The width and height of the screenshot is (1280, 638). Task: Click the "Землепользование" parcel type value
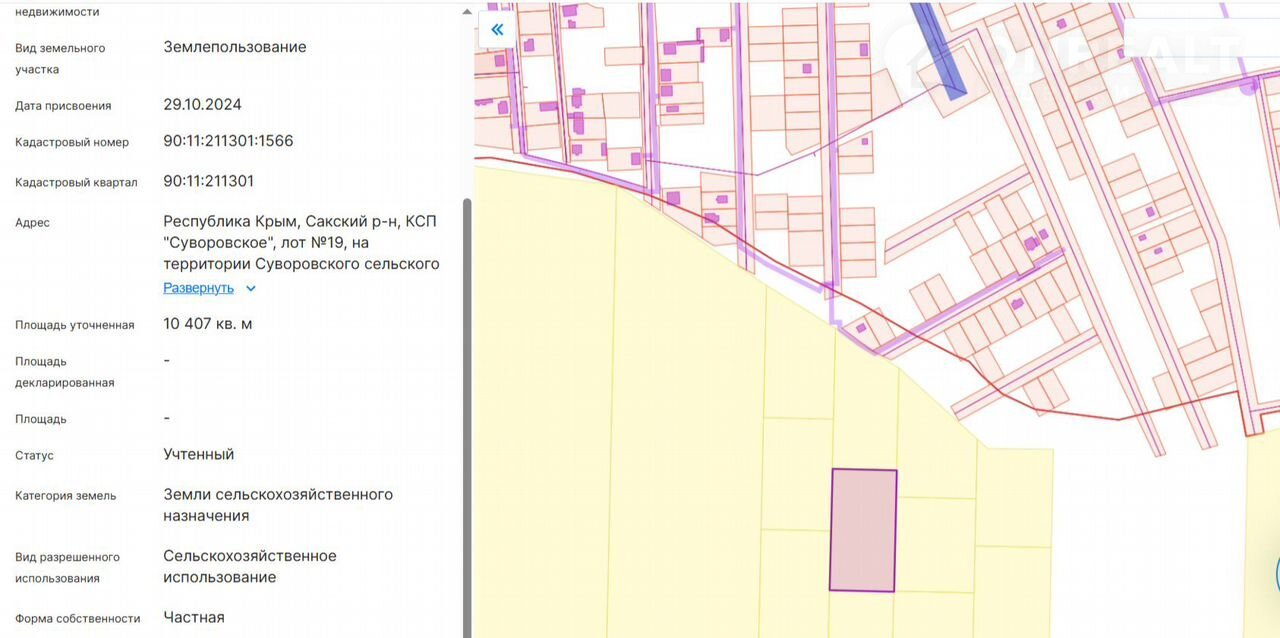point(235,47)
